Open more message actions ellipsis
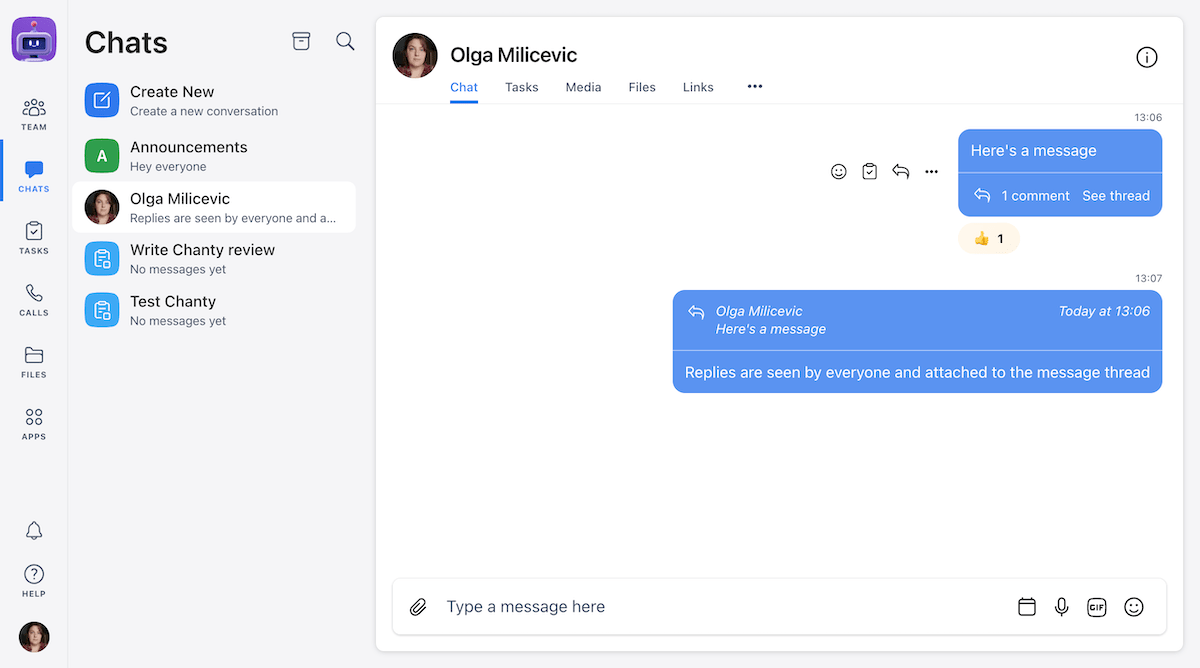Viewport: 1200px width, 668px height. [x=932, y=172]
